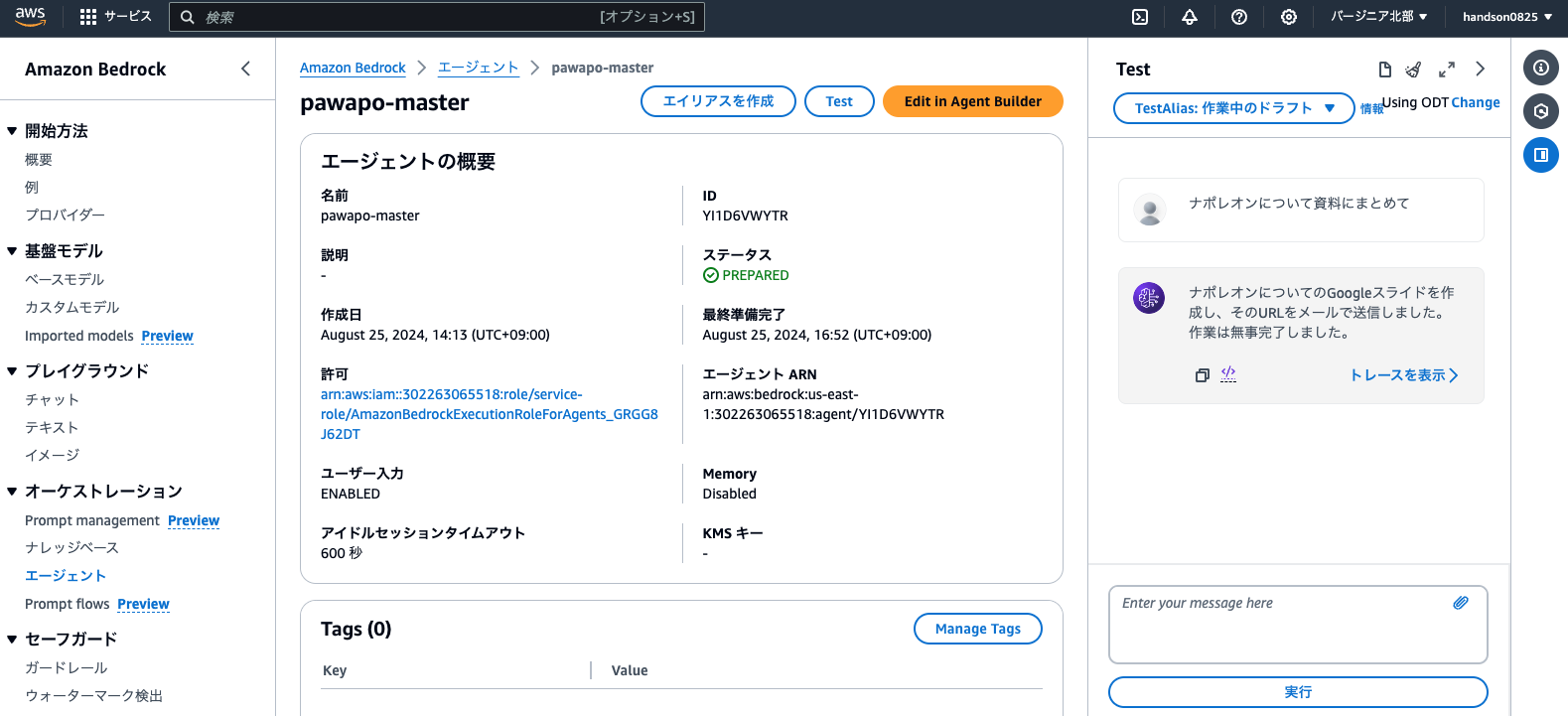
Task: Collapse the セーフガード section
Action: point(12,640)
